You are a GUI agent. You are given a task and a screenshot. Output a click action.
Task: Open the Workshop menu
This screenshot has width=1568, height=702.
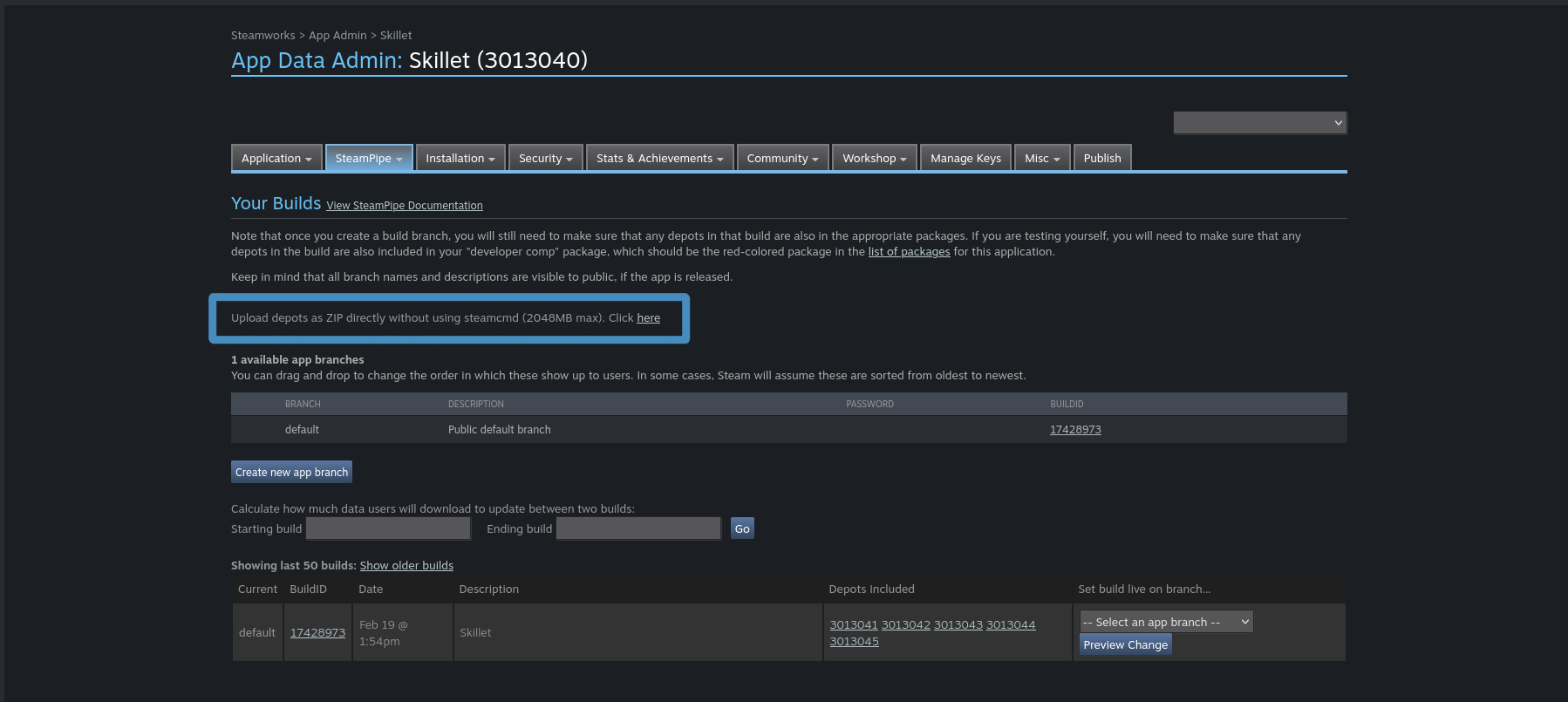(x=874, y=158)
